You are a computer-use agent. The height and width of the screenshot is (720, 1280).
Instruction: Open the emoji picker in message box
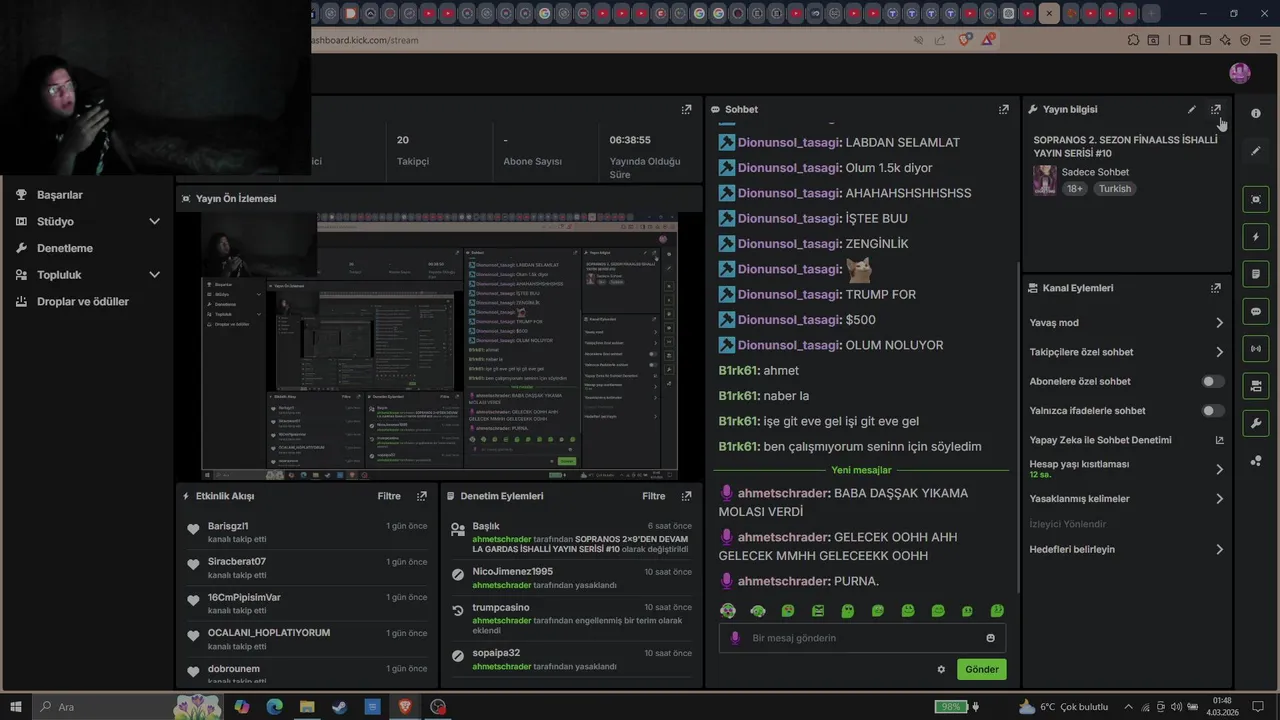pyautogui.click(x=991, y=638)
